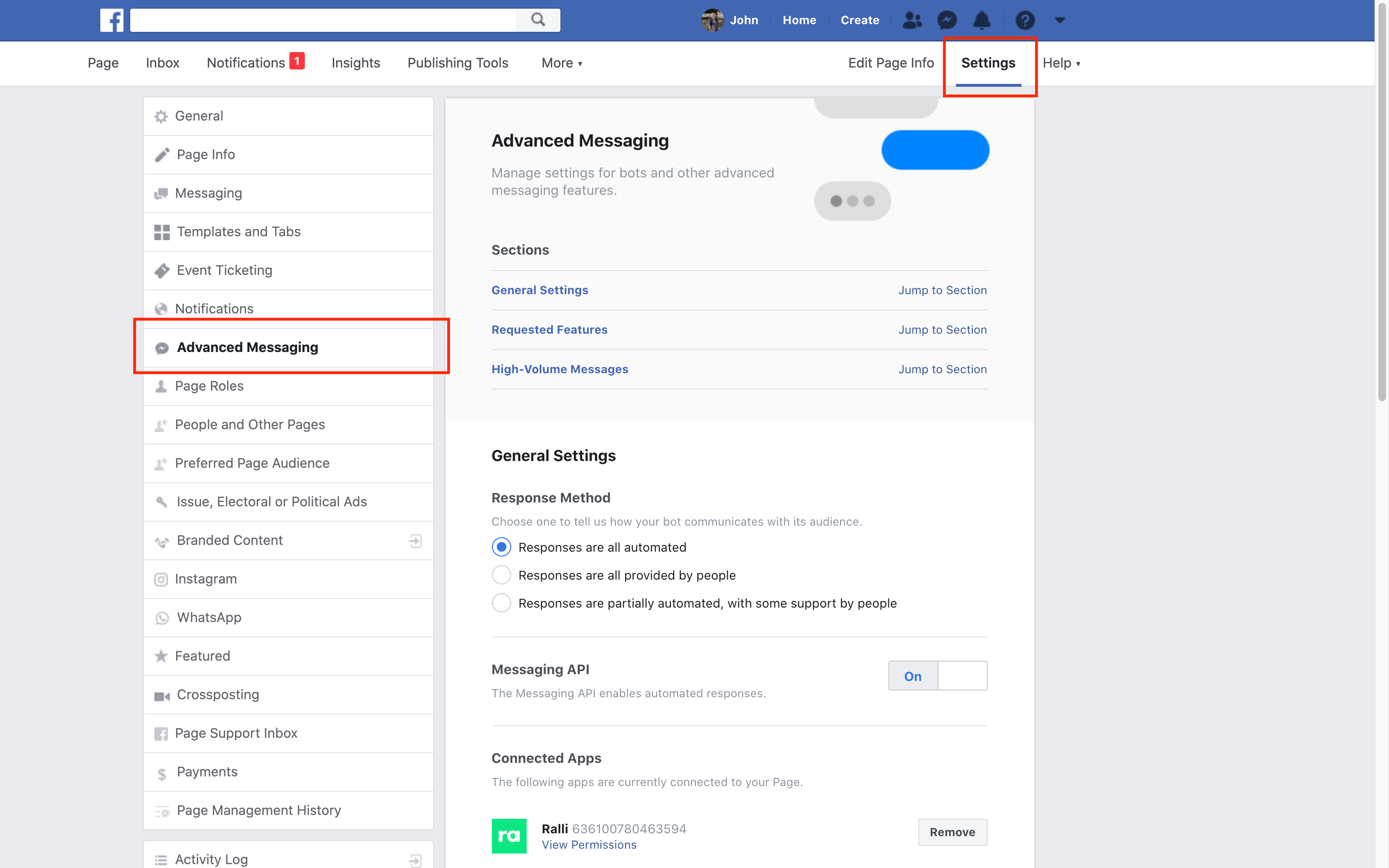This screenshot has width=1389, height=868.
Task: Select Responses are partially automated option
Action: tap(501, 602)
